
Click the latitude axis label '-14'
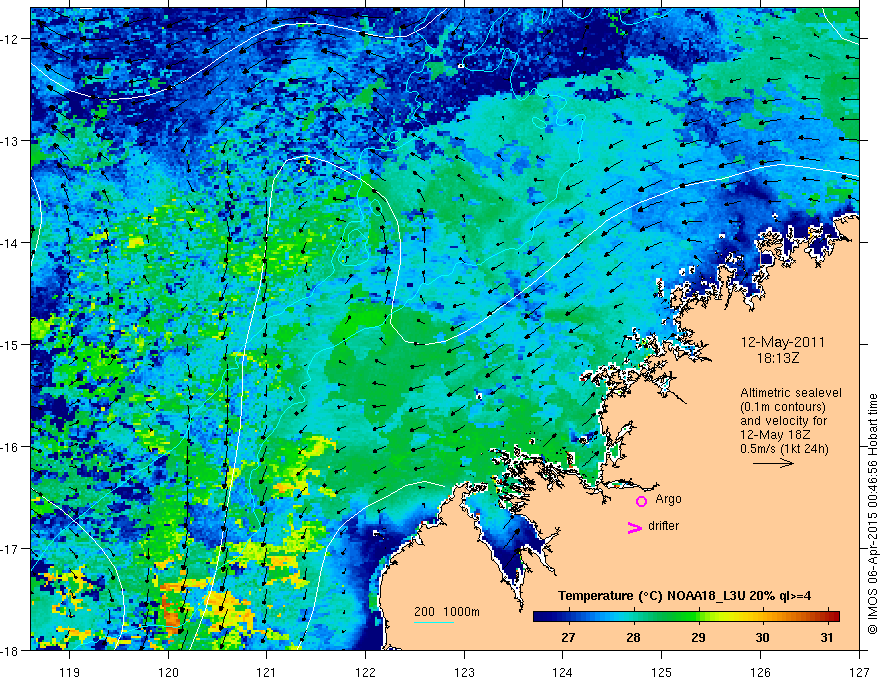coord(10,243)
